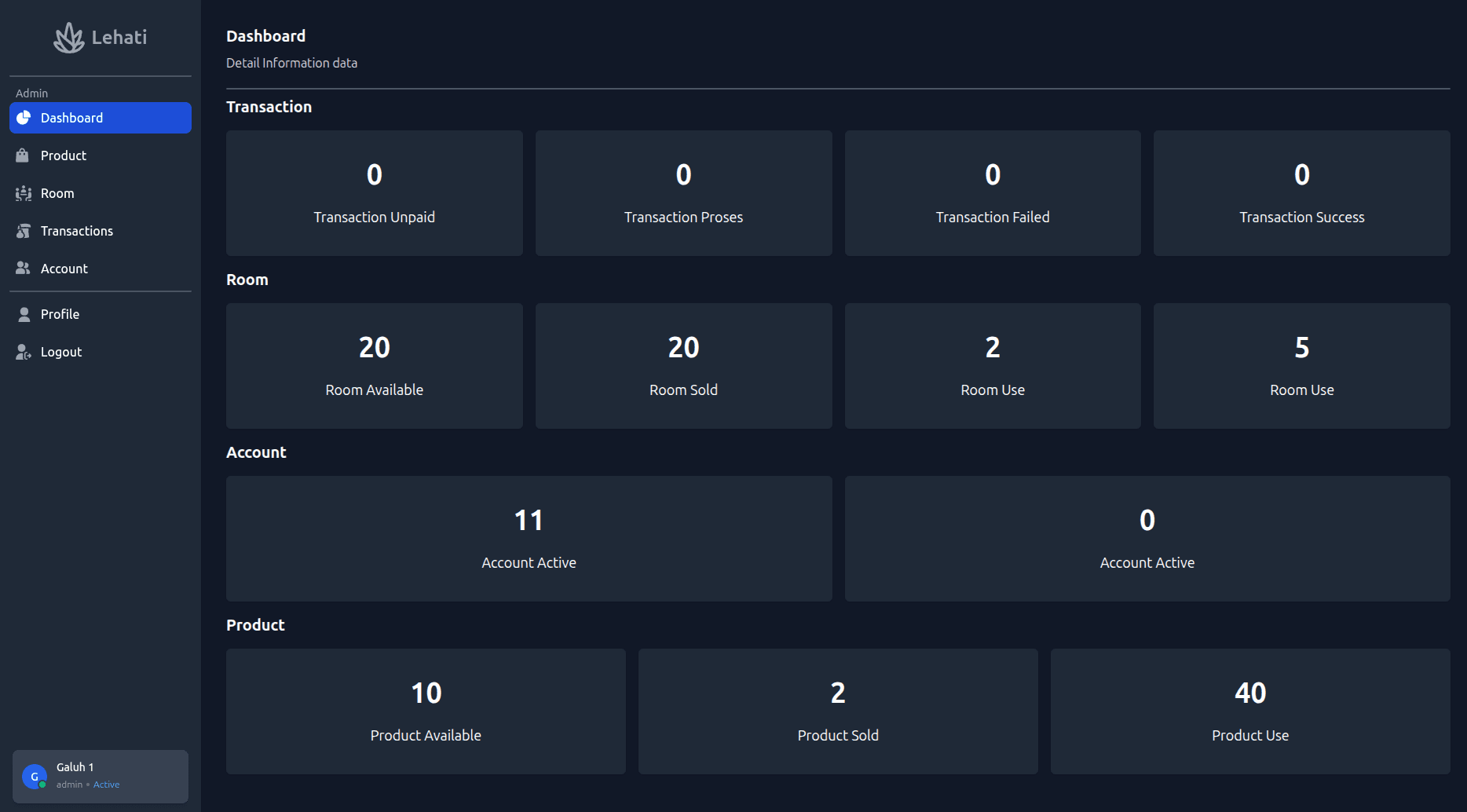The image size is (1467, 812).
Task: Select the Transaction Success card
Action: 1301,193
